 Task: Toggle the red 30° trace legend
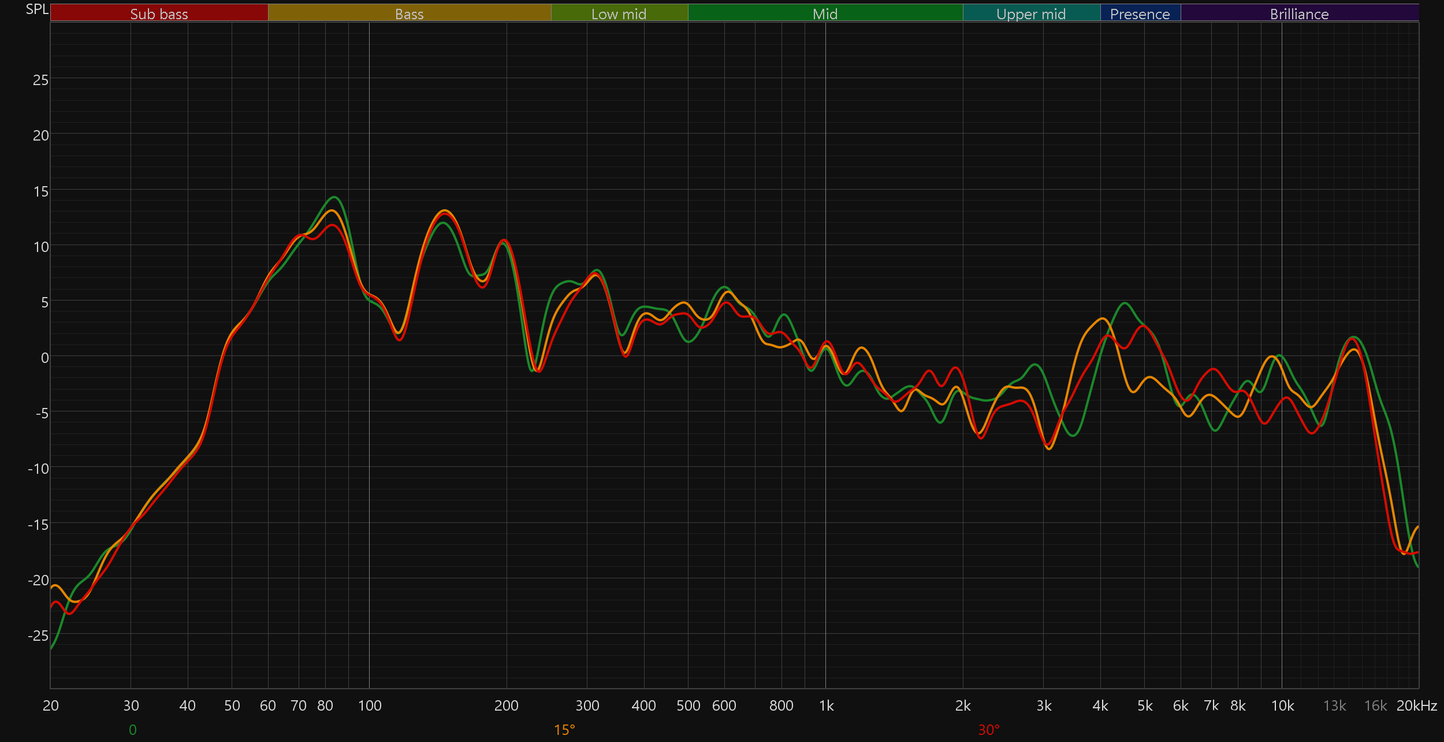pos(989,730)
